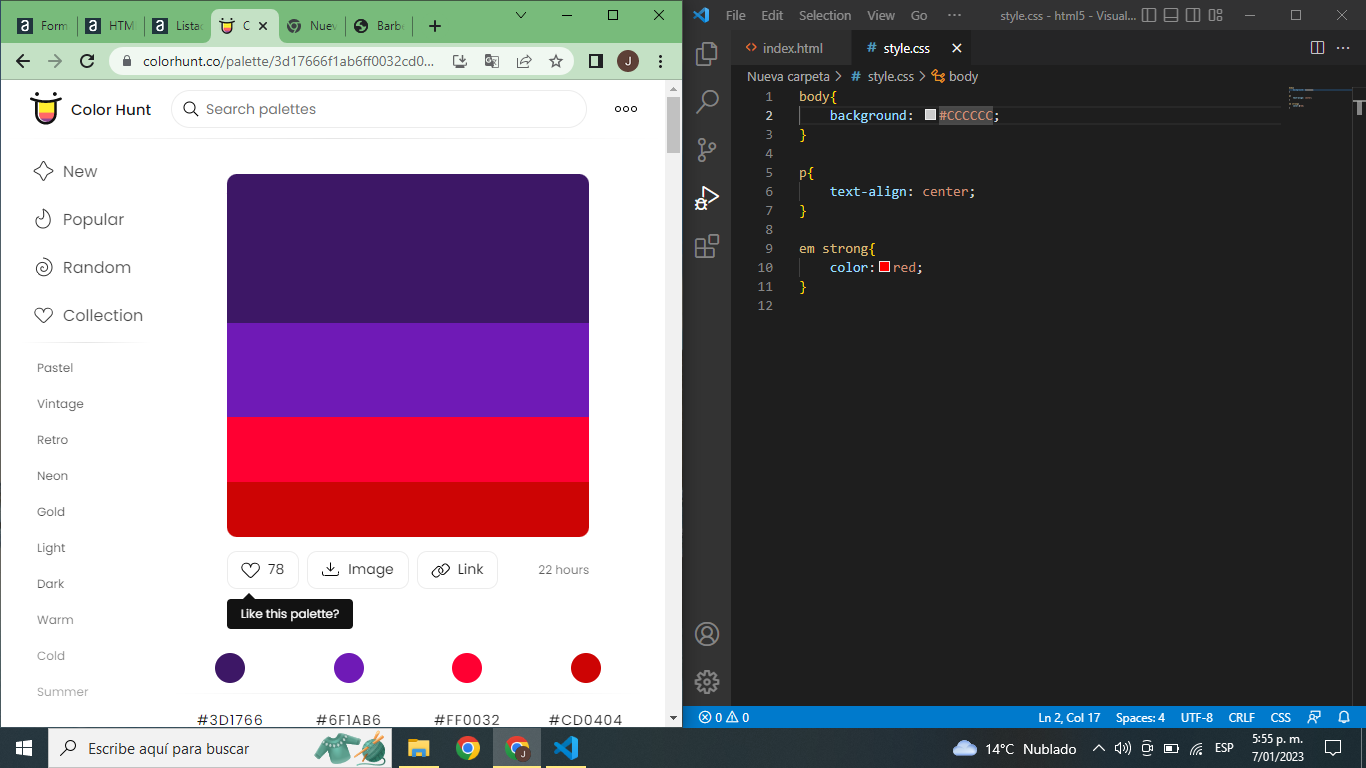
Task: Open the VS Code Search view
Action: 707,101
